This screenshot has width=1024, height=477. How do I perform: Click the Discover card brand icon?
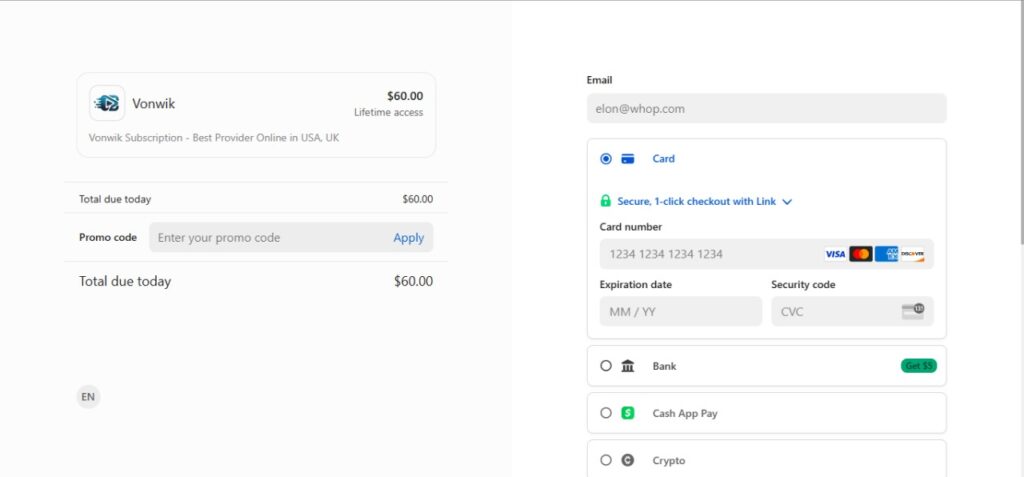point(912,254)
